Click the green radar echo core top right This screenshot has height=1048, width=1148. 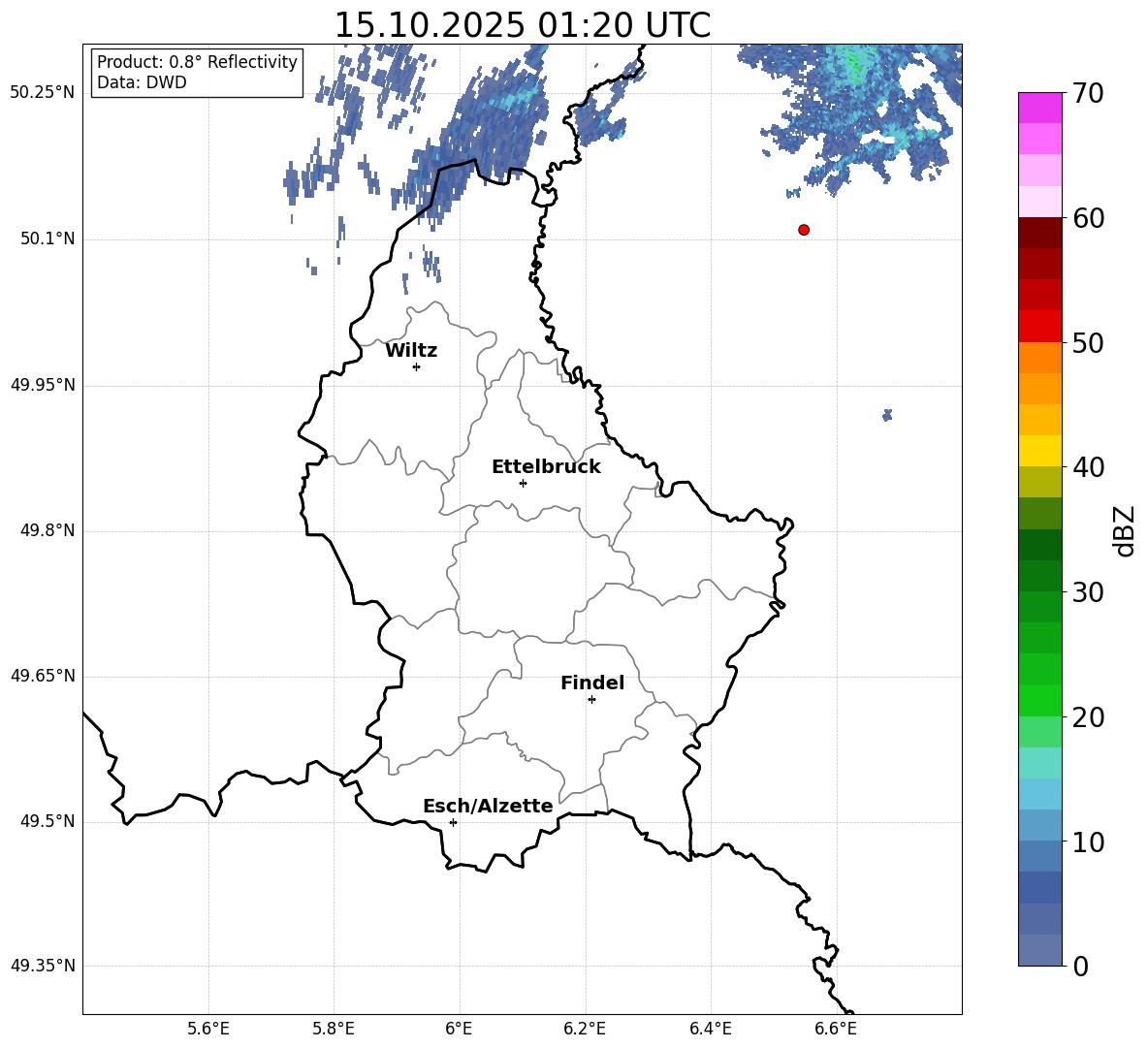pos(853,63)
